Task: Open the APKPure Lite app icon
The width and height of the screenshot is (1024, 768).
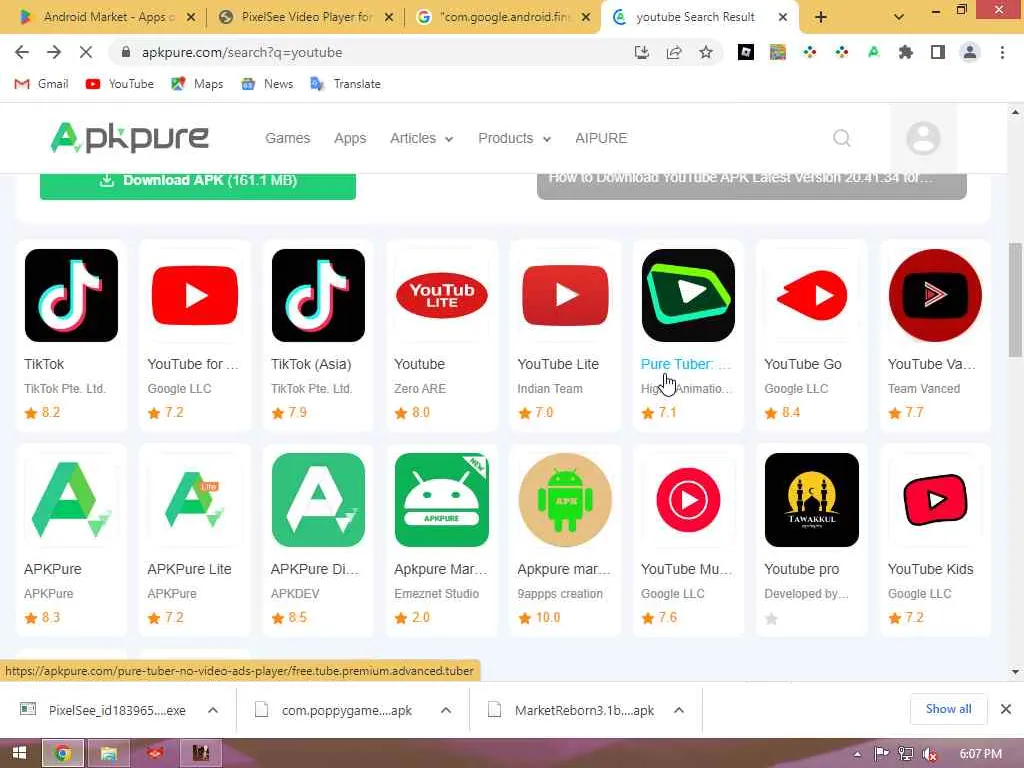Action: [x=195, y=500]
